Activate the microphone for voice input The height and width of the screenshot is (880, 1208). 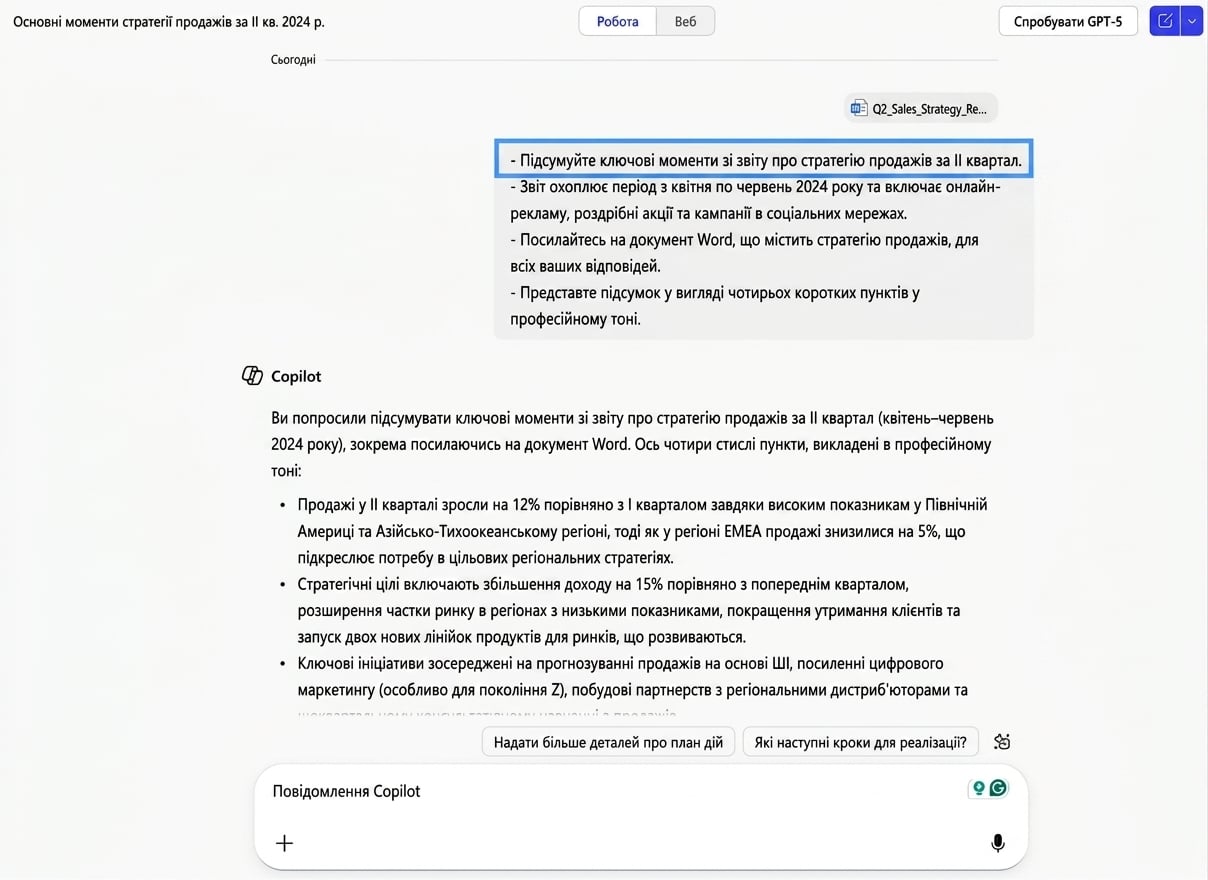[x=997, y=843]
